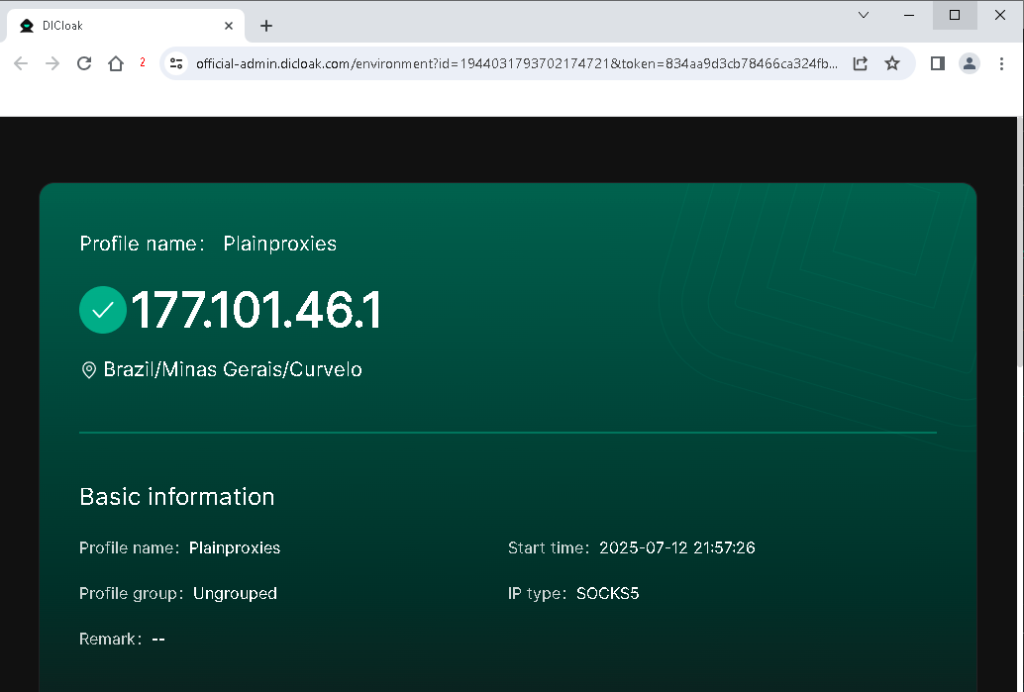Select the DICloak browser tab
Image resolution: width=1024 pixels, height=692 pixels.
point(125,26)
